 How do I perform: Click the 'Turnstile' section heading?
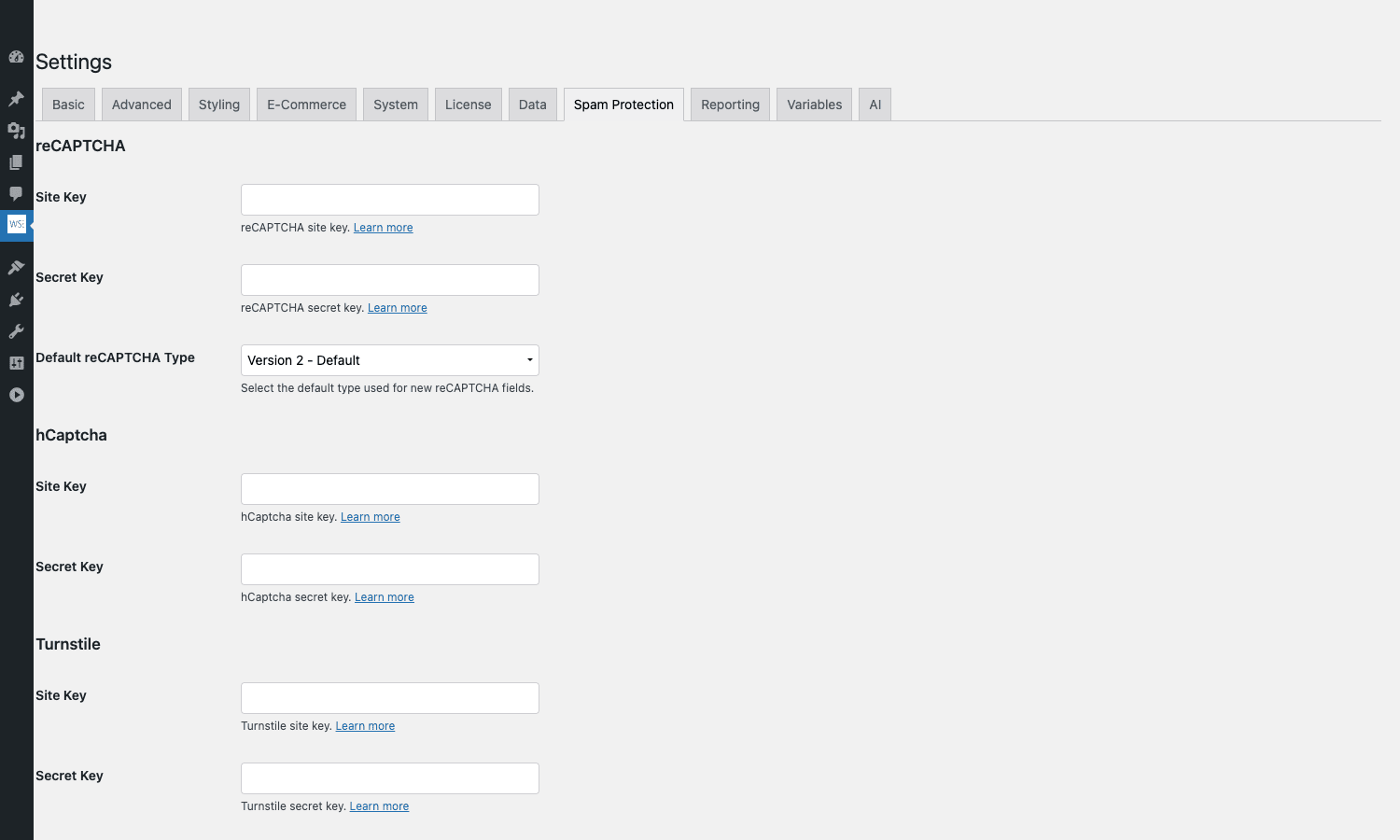point(68,644)
